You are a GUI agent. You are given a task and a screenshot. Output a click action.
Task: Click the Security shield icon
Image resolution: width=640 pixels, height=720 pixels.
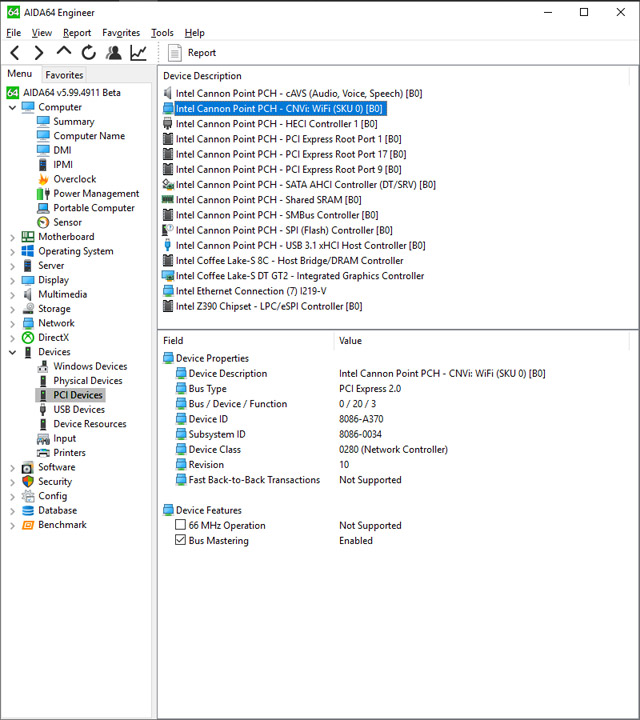point(28,481)
